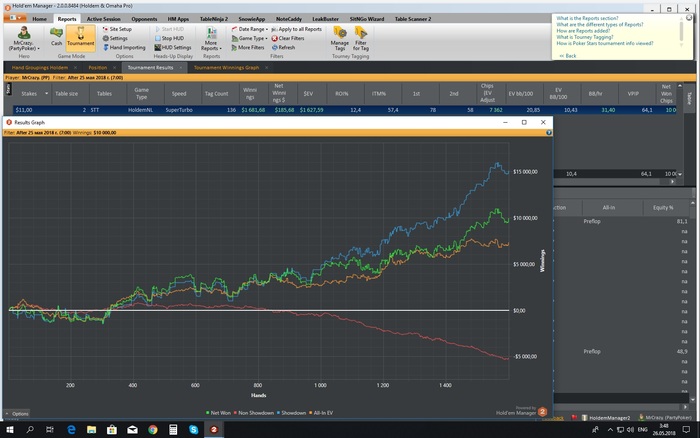This screenshot has height=438, width=700.
Task: Open File Explorer from taskbar
Action: [92, 430]
